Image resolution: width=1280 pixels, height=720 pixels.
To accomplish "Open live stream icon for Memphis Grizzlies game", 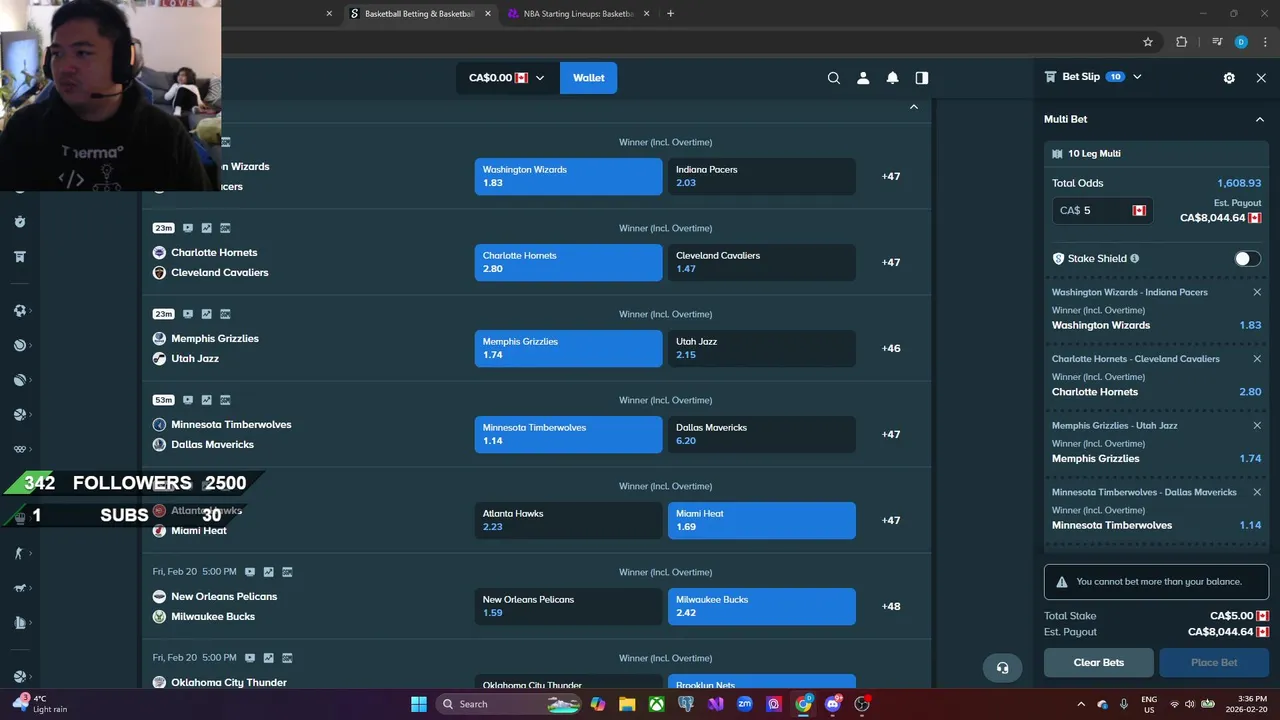I will point(188,314).
